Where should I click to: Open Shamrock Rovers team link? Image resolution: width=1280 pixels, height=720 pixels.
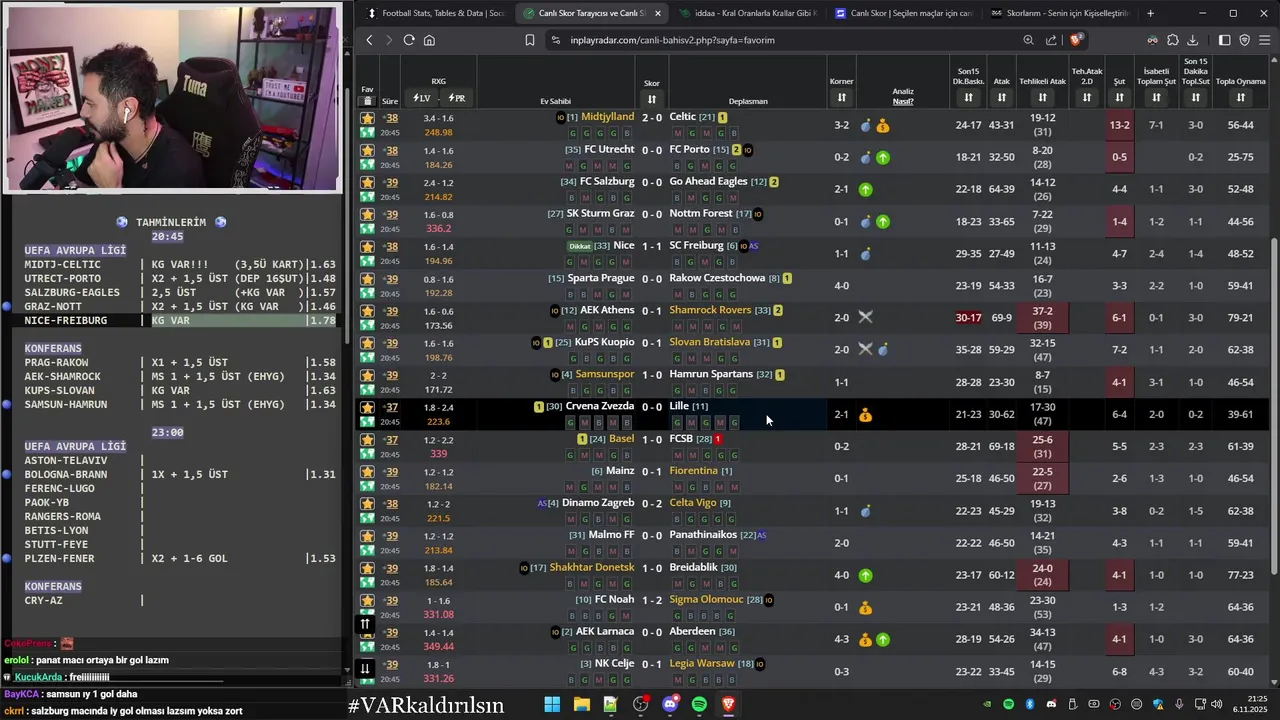pyautogui.click(x=710, y=310)
